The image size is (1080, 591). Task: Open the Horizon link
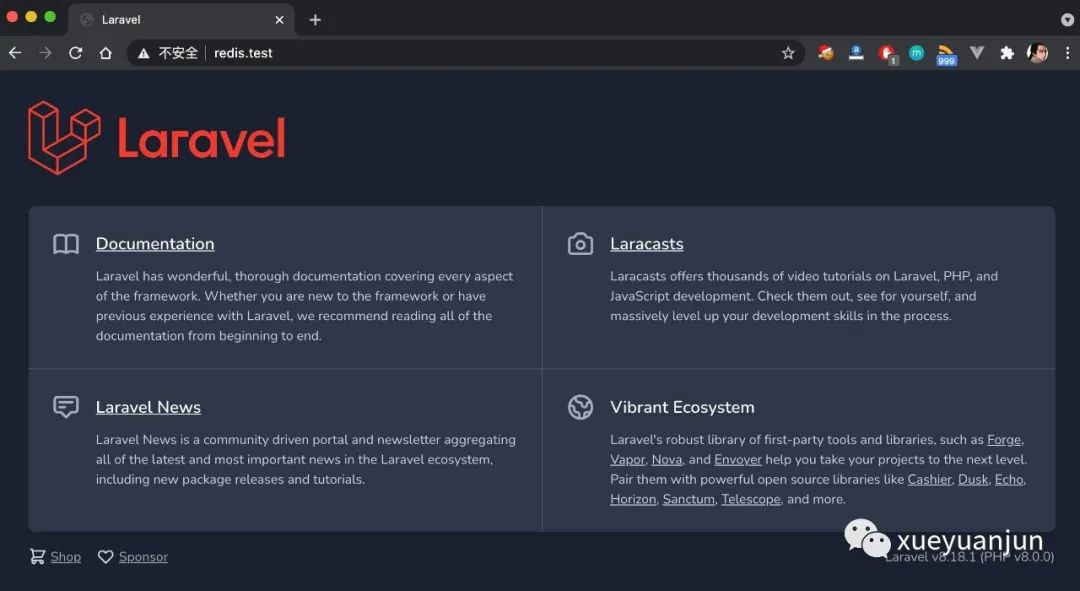pyautogui.click(x=633, y=499)
